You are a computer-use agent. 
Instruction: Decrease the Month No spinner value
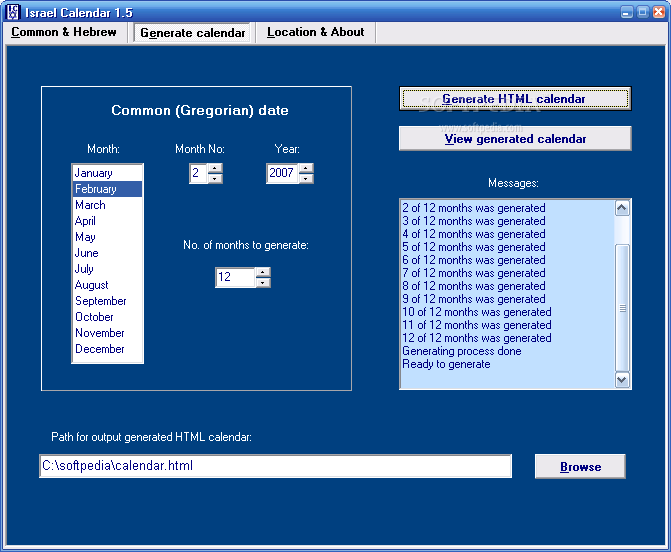tap(215, 178)
